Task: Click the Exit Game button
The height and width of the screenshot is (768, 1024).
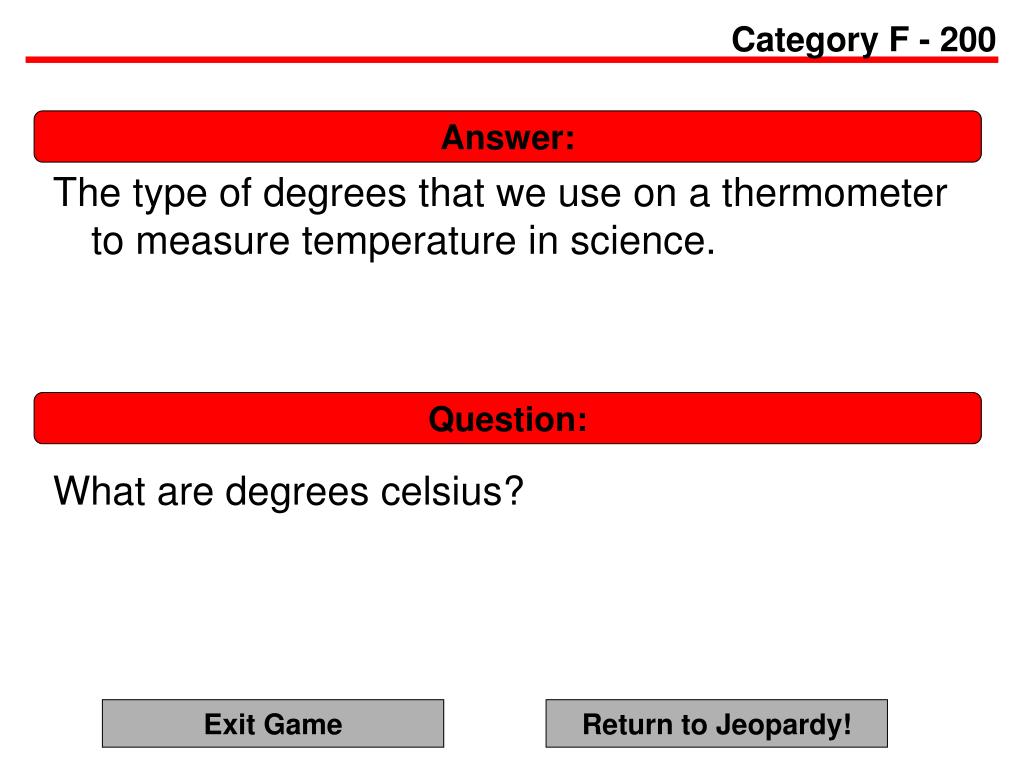Action: click(x=273, y=724)
